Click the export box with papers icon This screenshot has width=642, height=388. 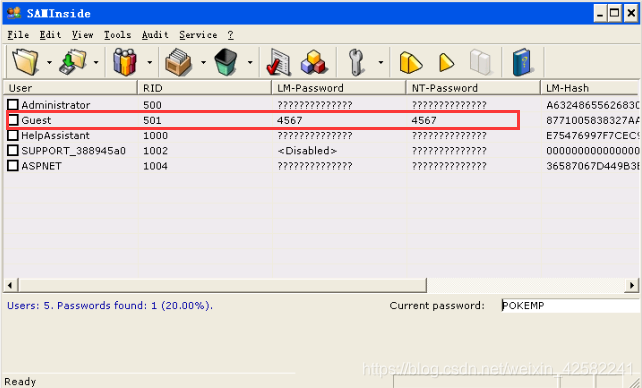tap(178, 62)
